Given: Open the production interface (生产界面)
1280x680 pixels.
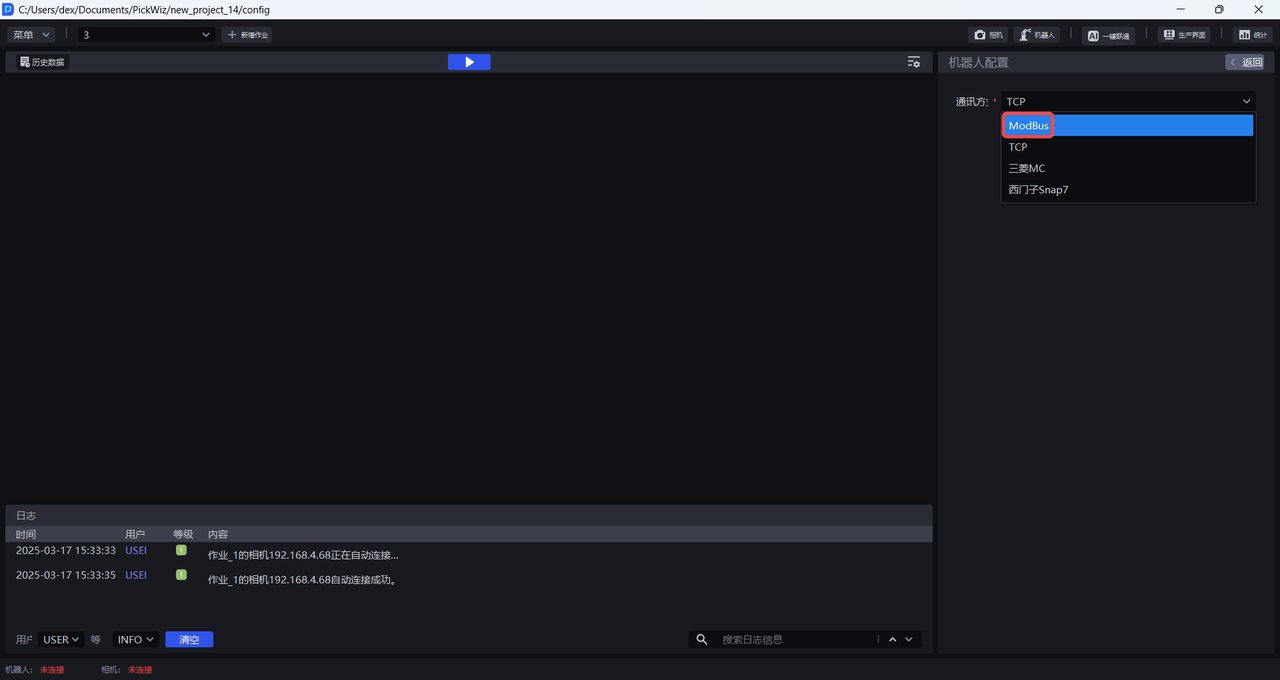Looking at the screenshot, I should pyautogui.click(x=1184, y=35).
